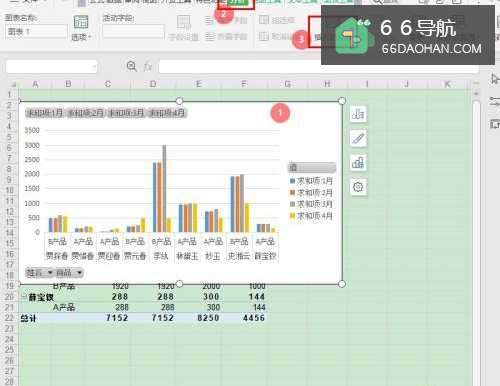Click the zoom magnifier beside formula bar

tap(132, 66)
